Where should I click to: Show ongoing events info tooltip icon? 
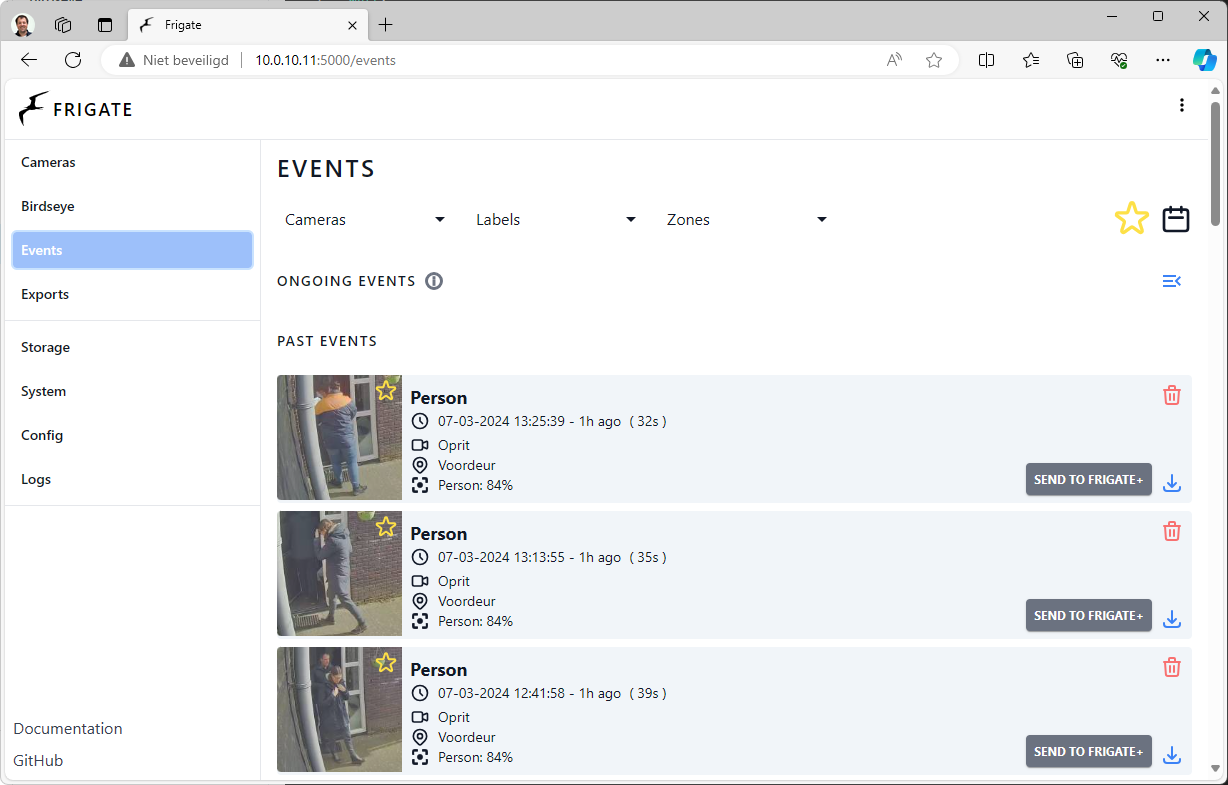click(x=434, y=281)
